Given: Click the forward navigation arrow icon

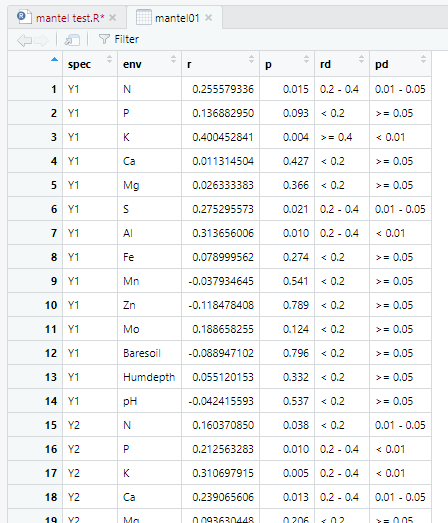Looking at the screenshot, I should (x=41, y=40).
